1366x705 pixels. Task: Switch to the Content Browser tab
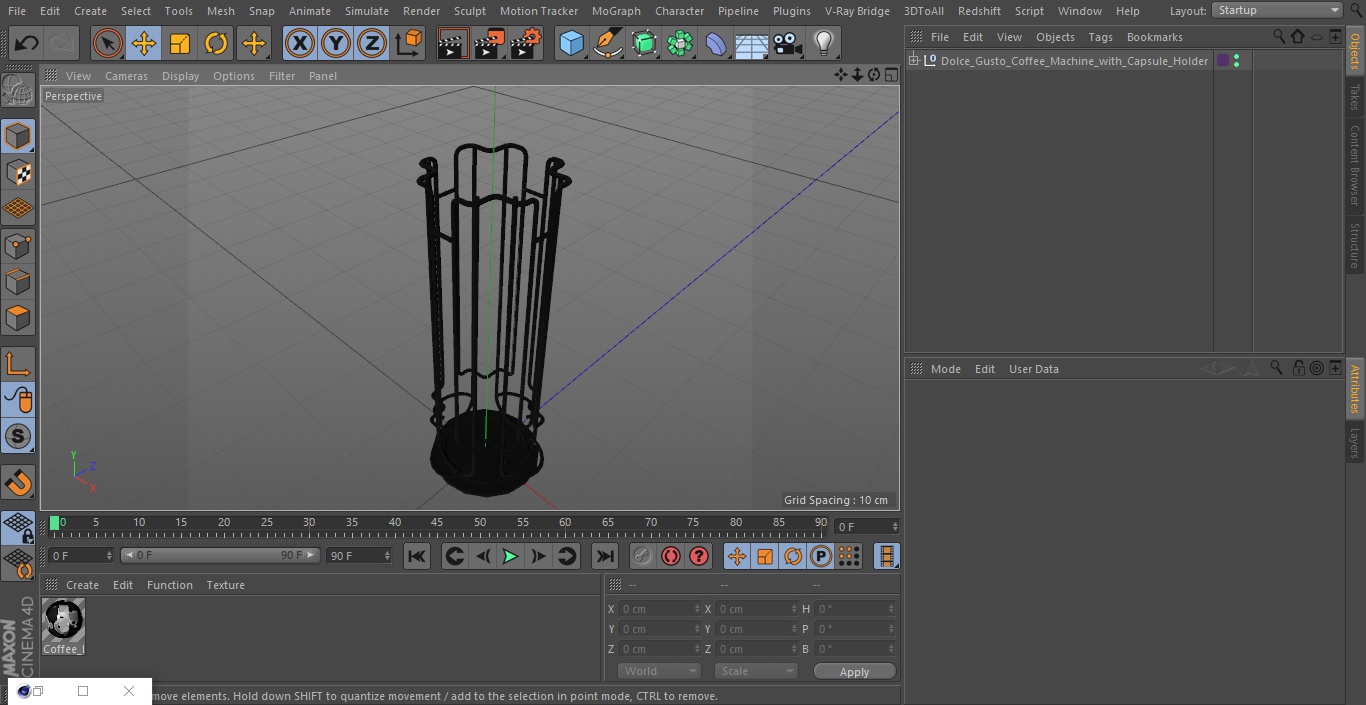click(1355, 165)
